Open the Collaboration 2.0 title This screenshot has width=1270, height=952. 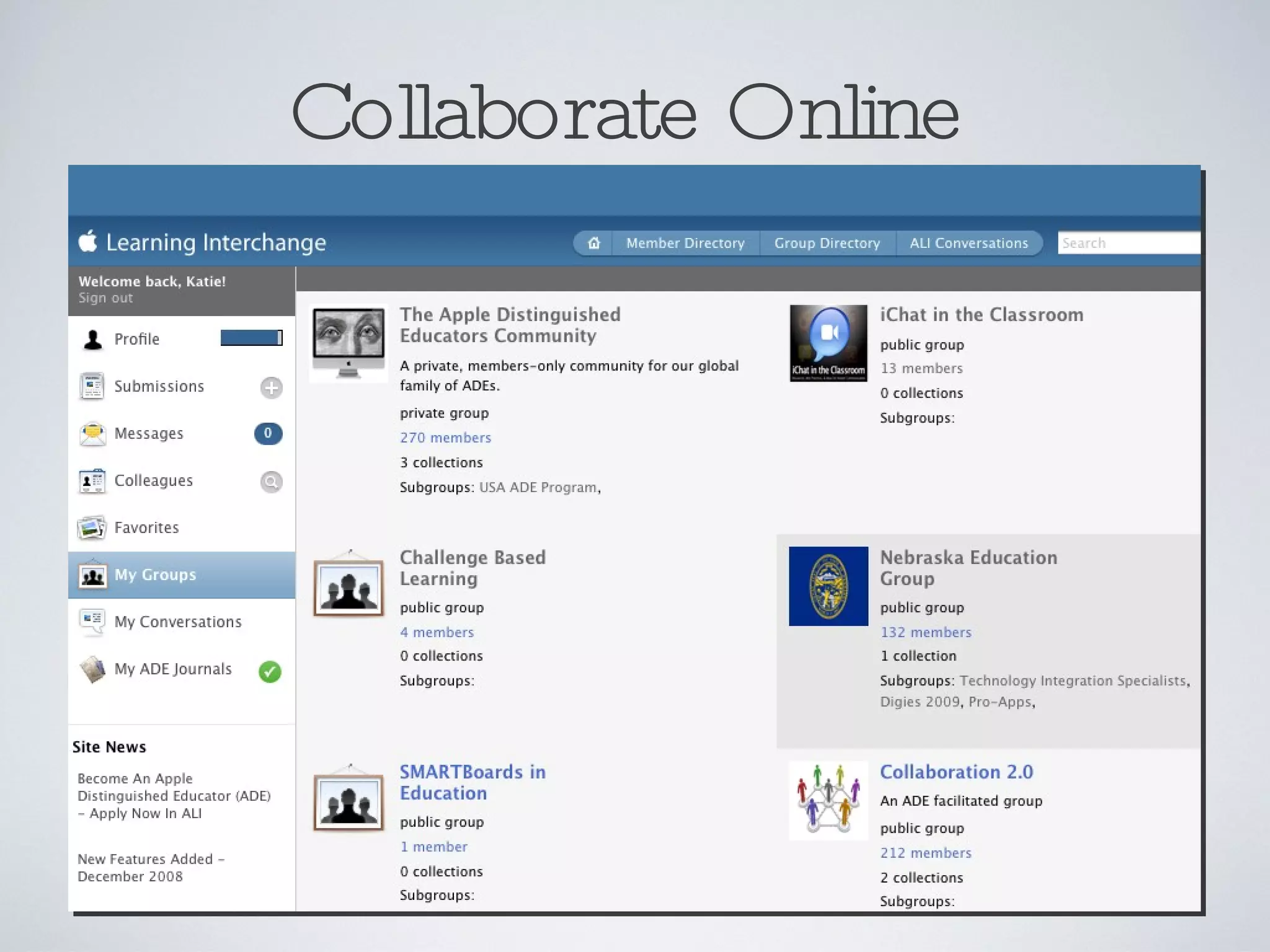click(x=956, y=772)
